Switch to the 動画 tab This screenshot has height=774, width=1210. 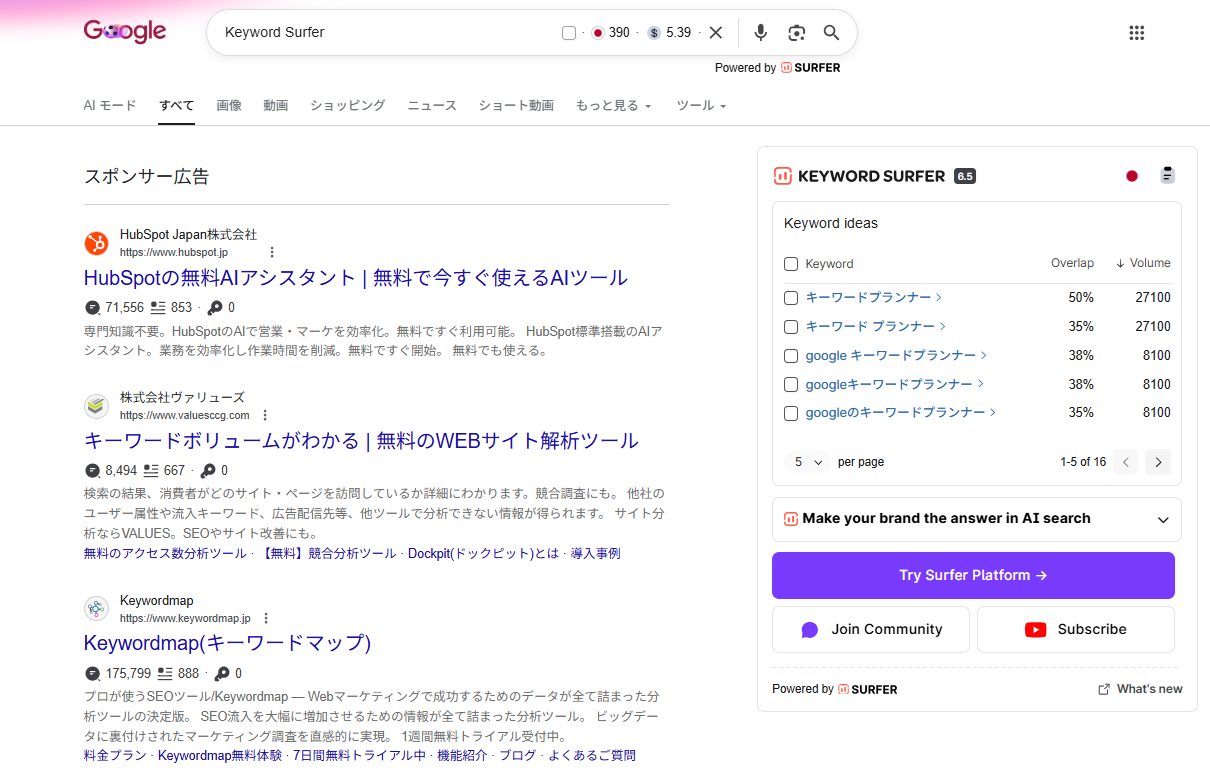tap(276, 105)
